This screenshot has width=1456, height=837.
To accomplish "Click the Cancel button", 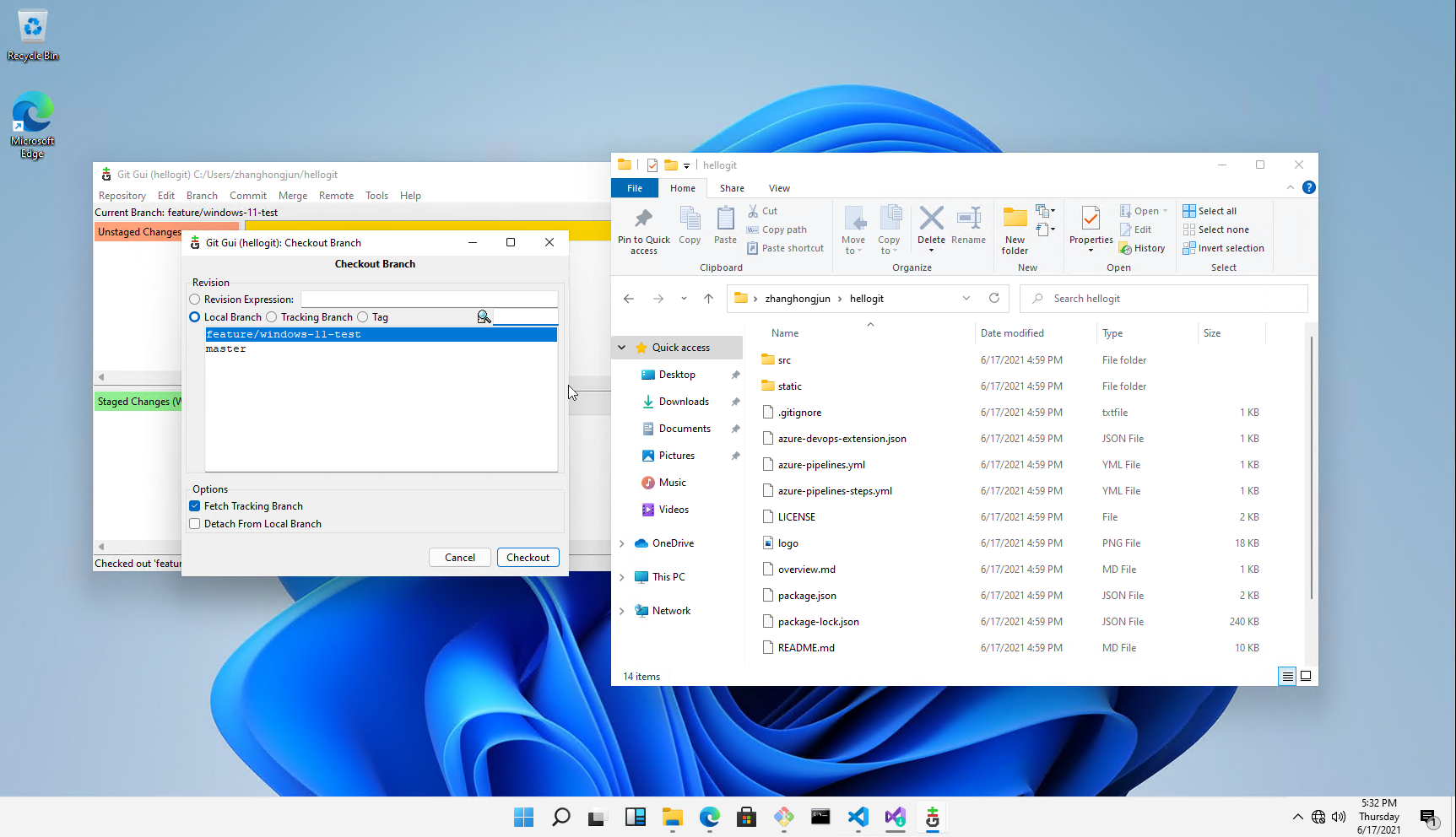I will click(460, 558).
